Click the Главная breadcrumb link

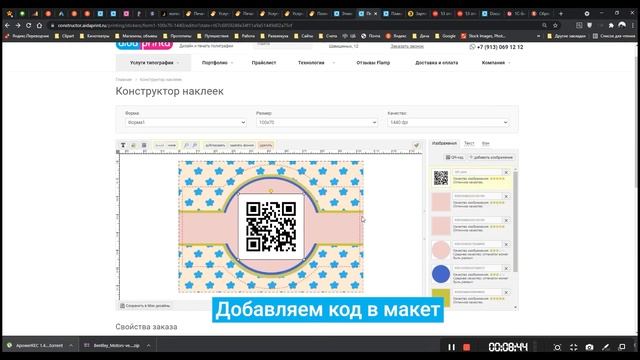[x=124, y=80]
